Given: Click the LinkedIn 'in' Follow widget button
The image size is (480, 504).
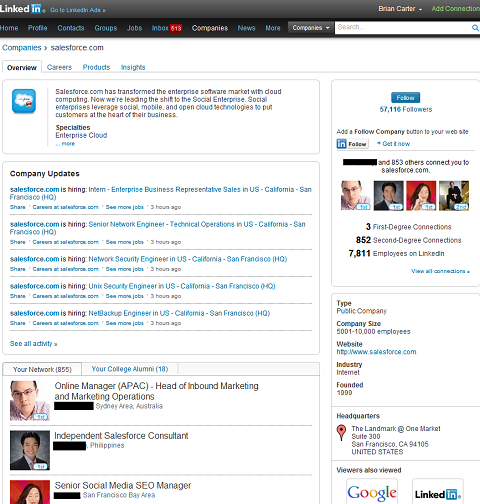Looking at the screenshot, I should coord(352,144).
